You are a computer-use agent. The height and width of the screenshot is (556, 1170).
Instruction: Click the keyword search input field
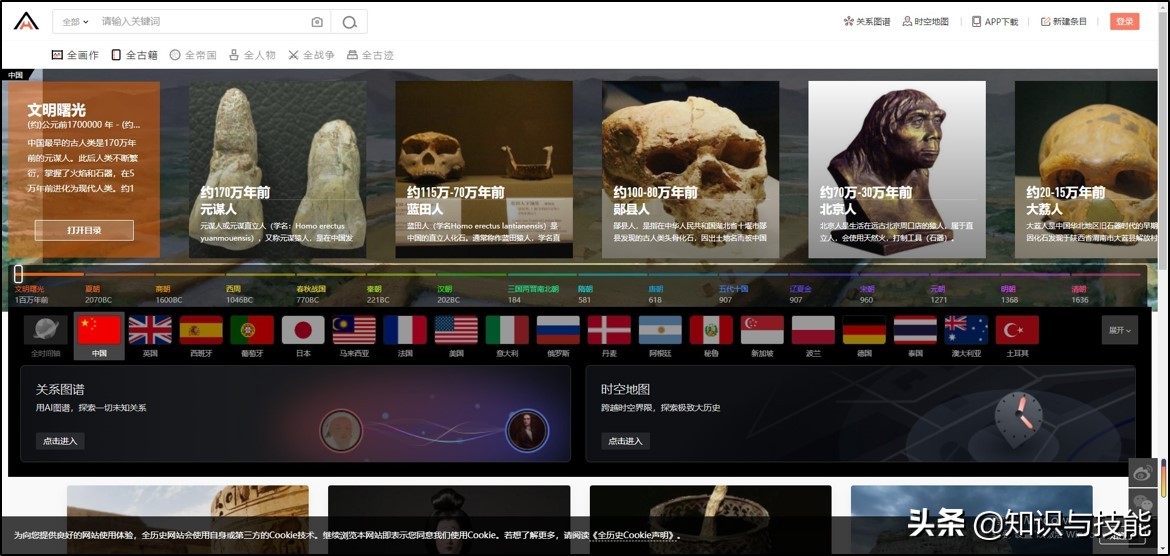pyautogui.click(x=200, y=22)
